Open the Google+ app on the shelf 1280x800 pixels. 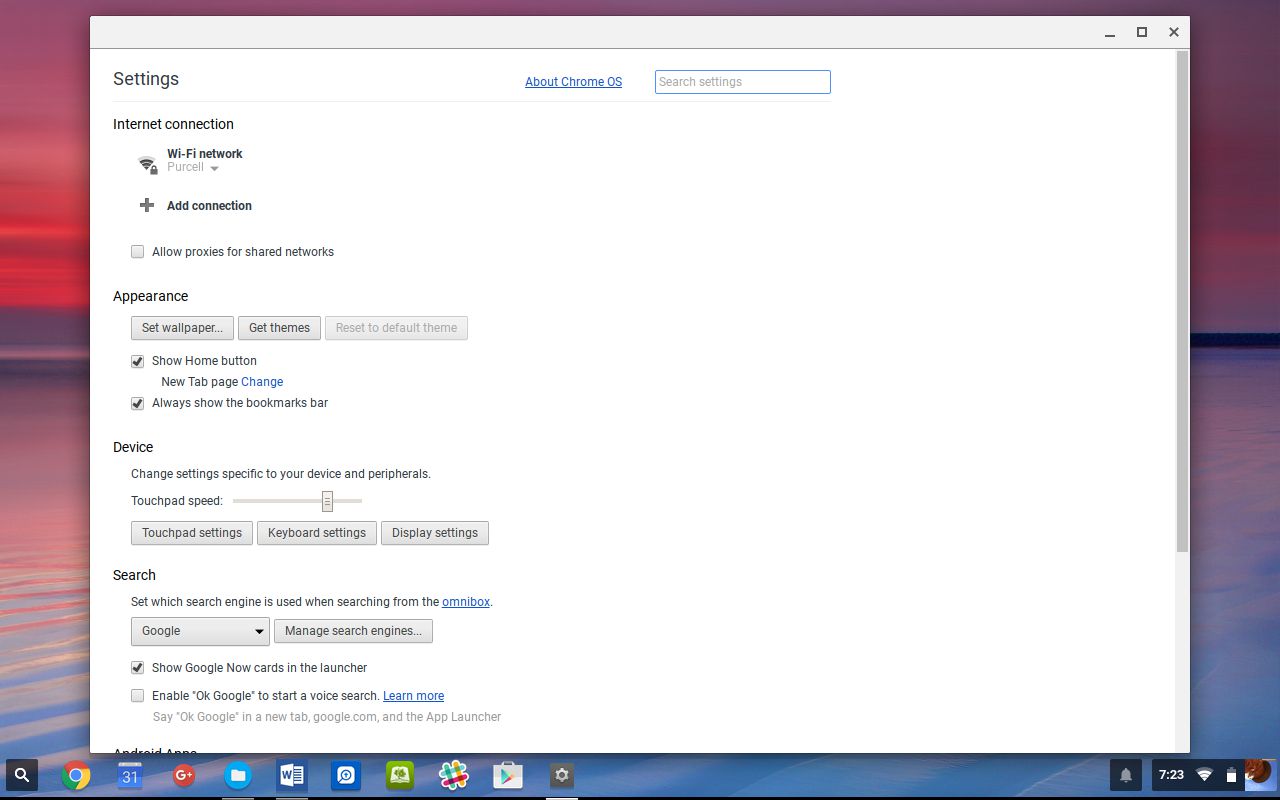tap(184, 775)
